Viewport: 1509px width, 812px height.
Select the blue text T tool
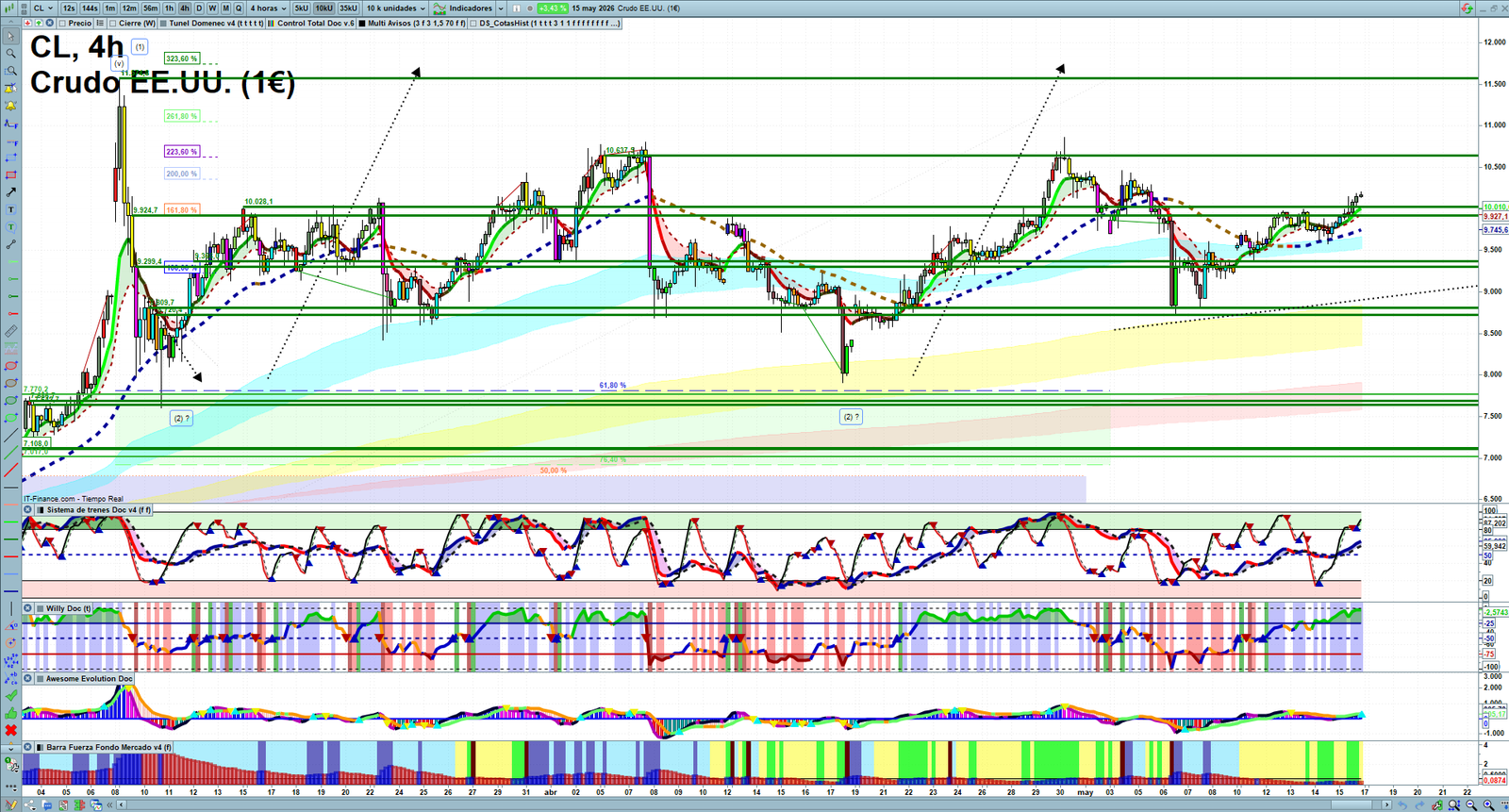click(11, 209)
